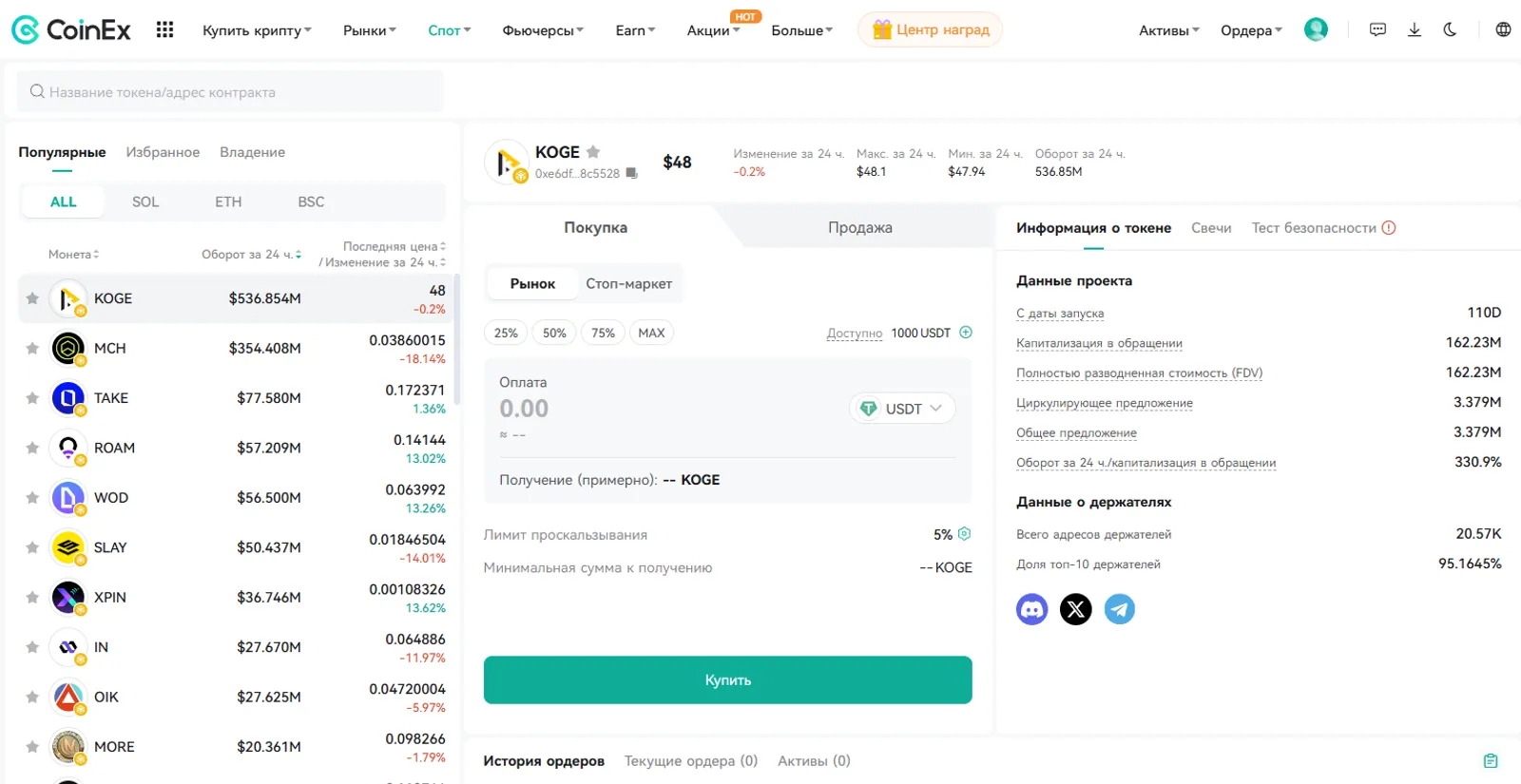Filter coins by SOL network

point(145,201)
